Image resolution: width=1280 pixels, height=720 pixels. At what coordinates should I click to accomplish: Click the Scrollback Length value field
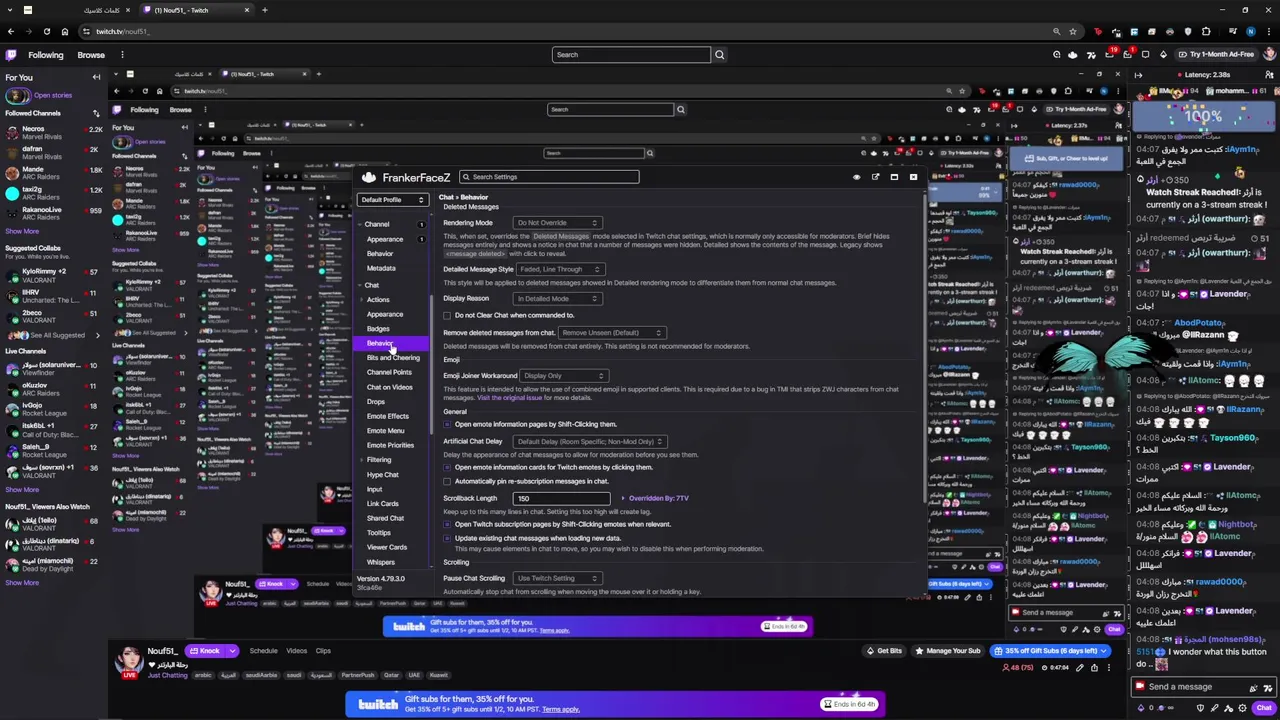(561, 498)
